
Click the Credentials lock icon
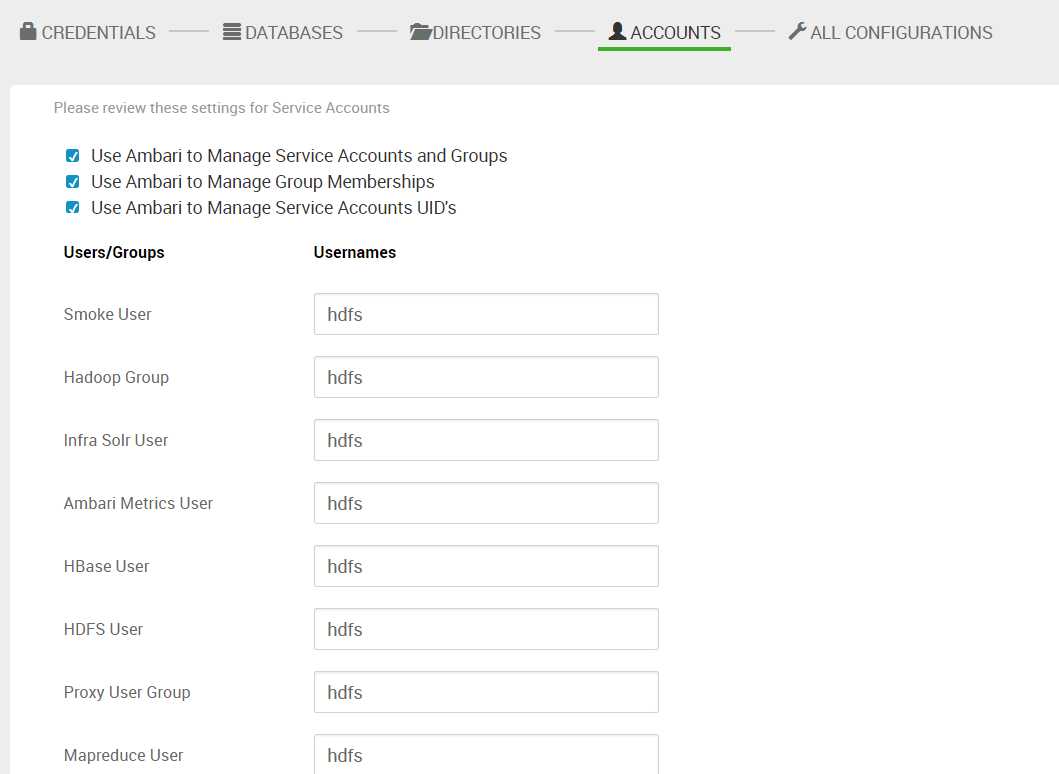coord(28,31)
